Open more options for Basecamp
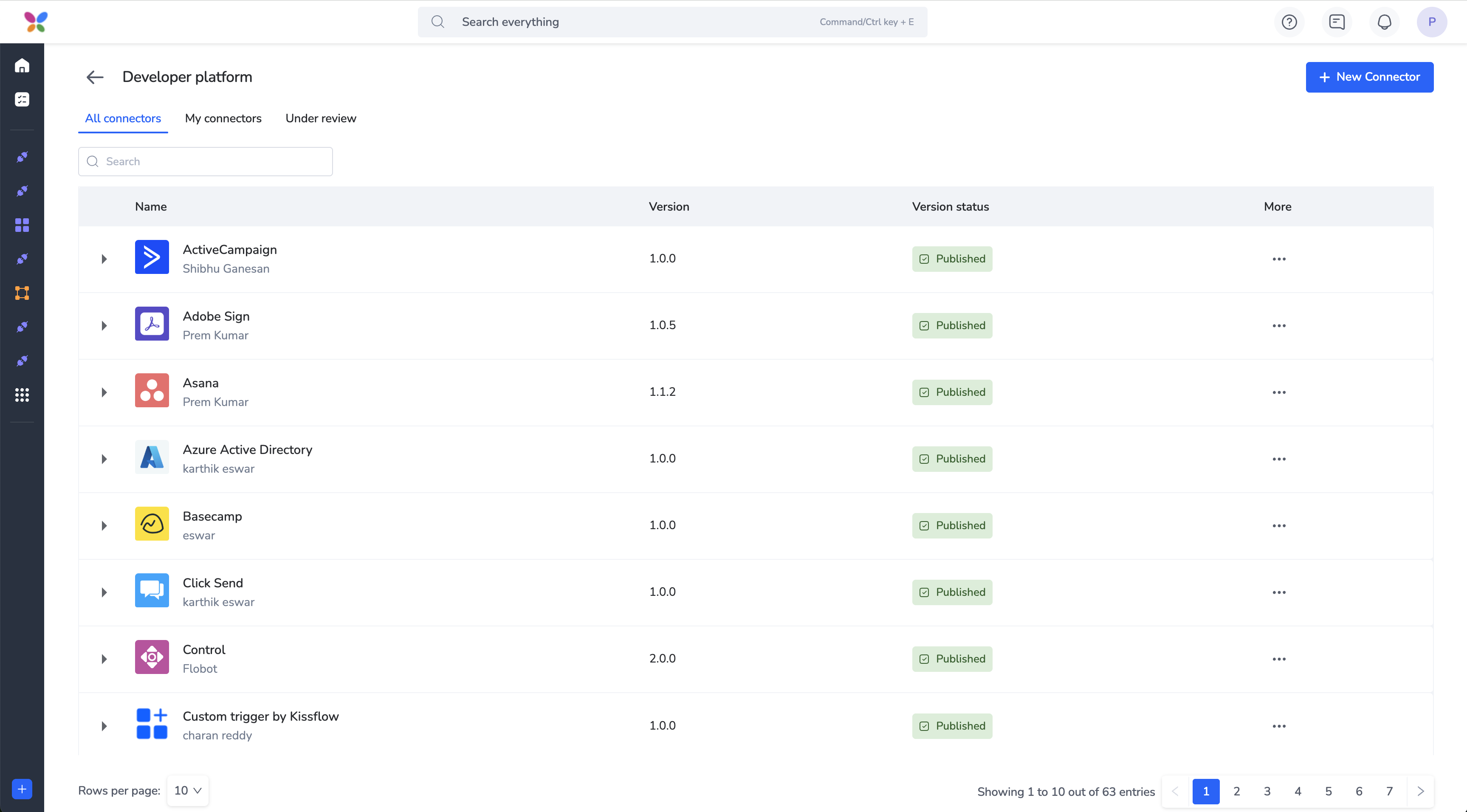The image size is (1467, 812). point(1279,526)
